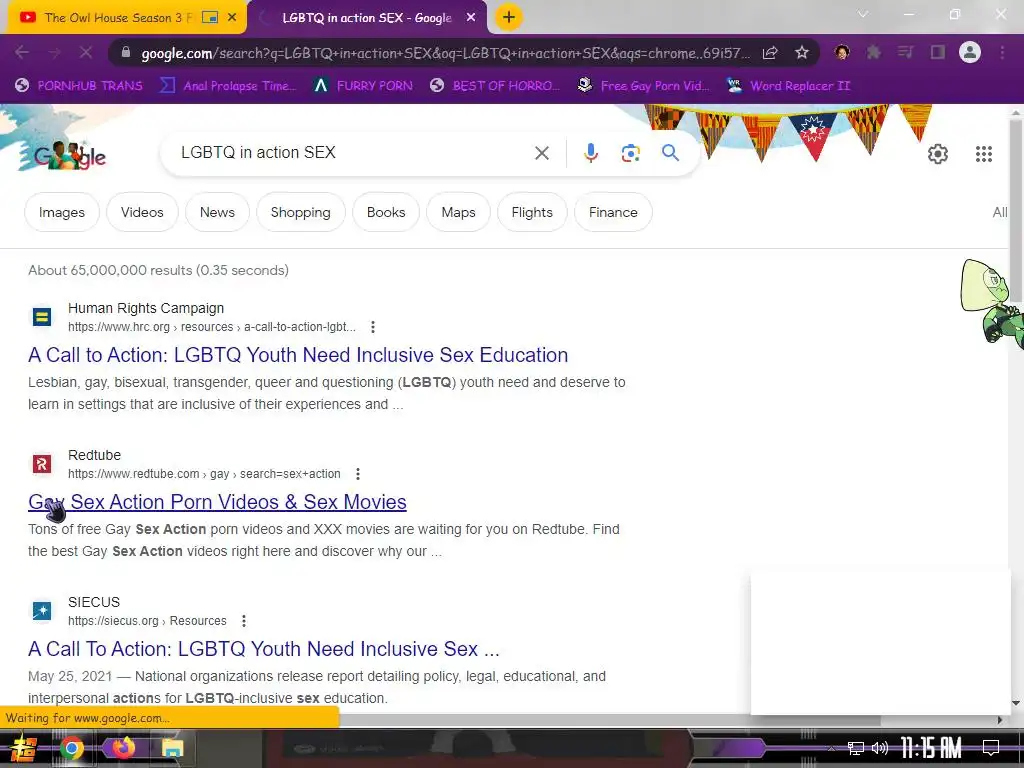Open the media controls icon

905,52
